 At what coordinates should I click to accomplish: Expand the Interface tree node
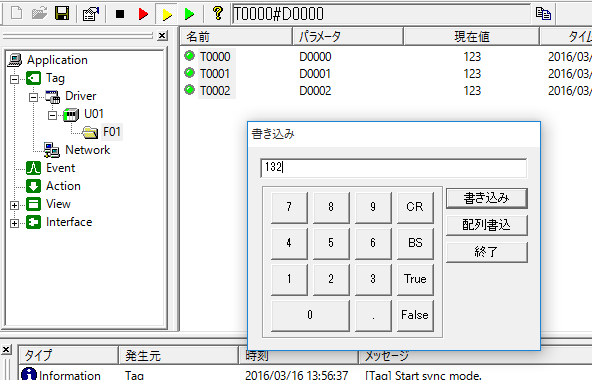point(14,223)
